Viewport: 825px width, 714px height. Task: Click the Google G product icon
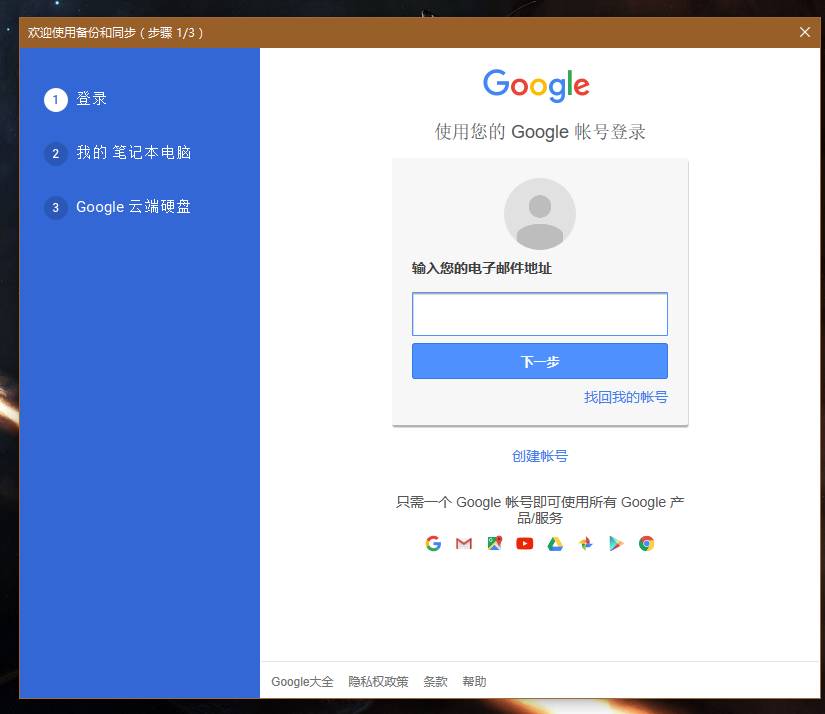pyautogui.click(x=433, y=544)
